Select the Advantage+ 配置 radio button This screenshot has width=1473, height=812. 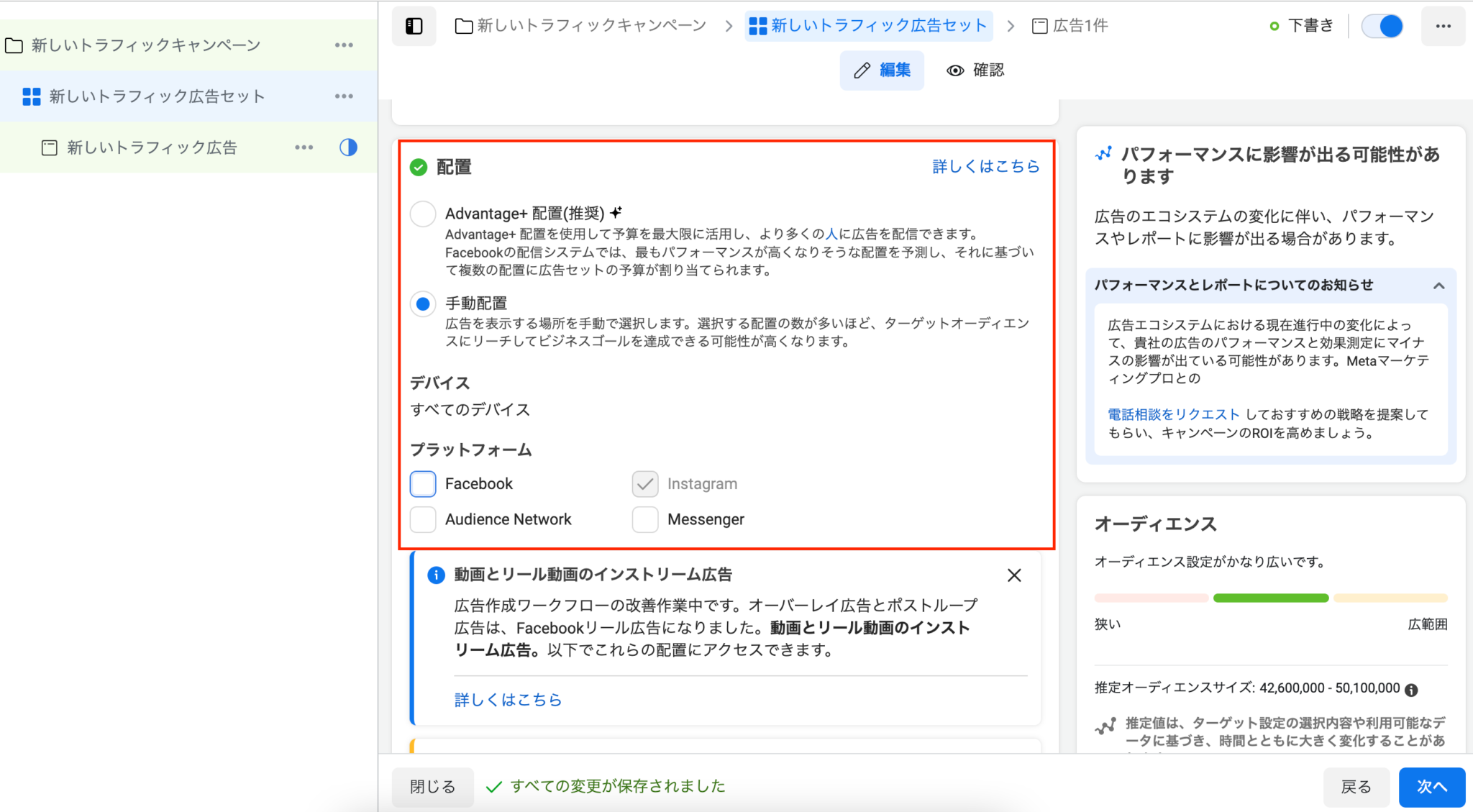pyautogui.click(x=423, y=214)
